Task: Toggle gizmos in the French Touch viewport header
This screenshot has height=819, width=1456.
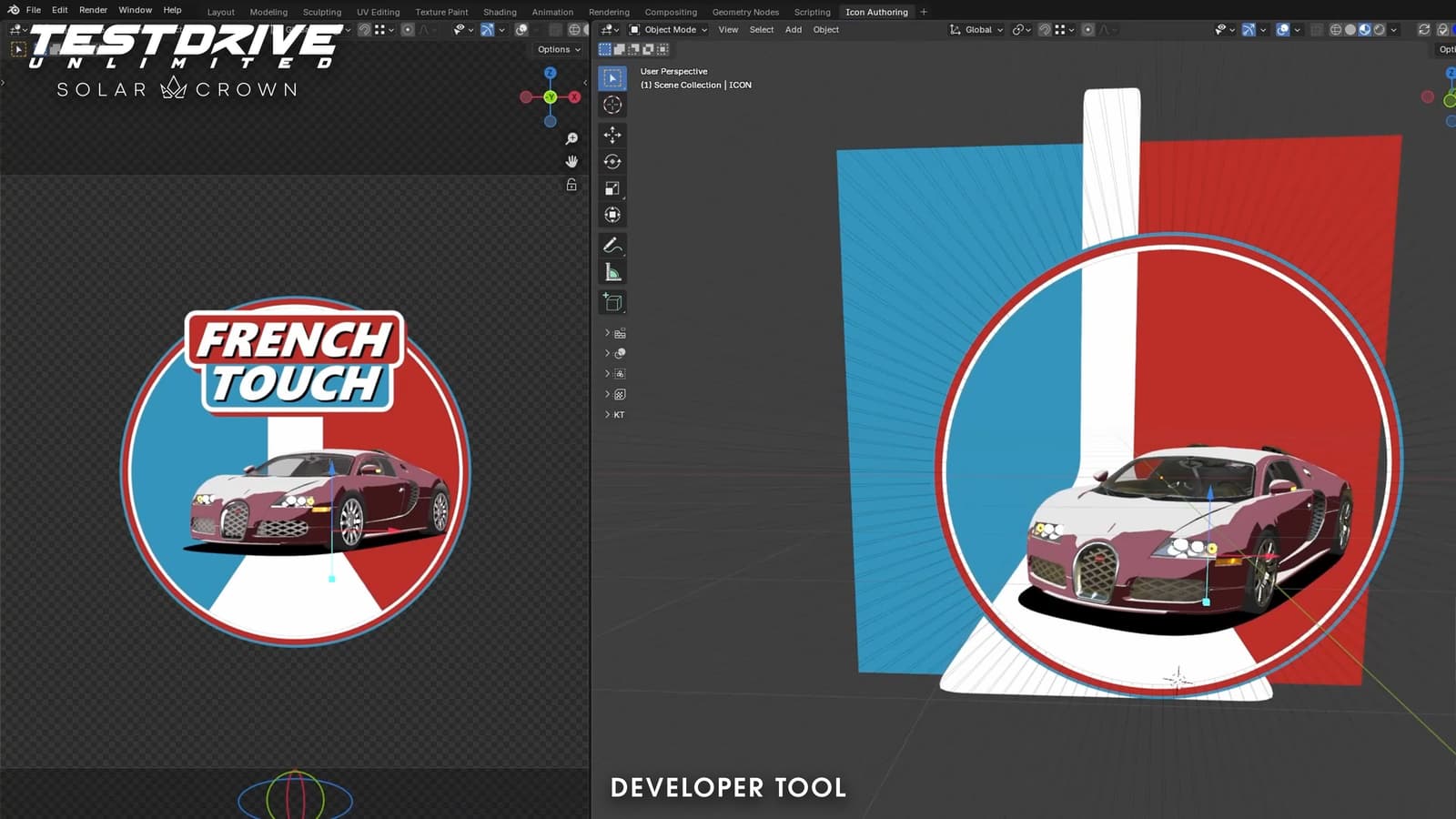Action: [x=488, y=29]
